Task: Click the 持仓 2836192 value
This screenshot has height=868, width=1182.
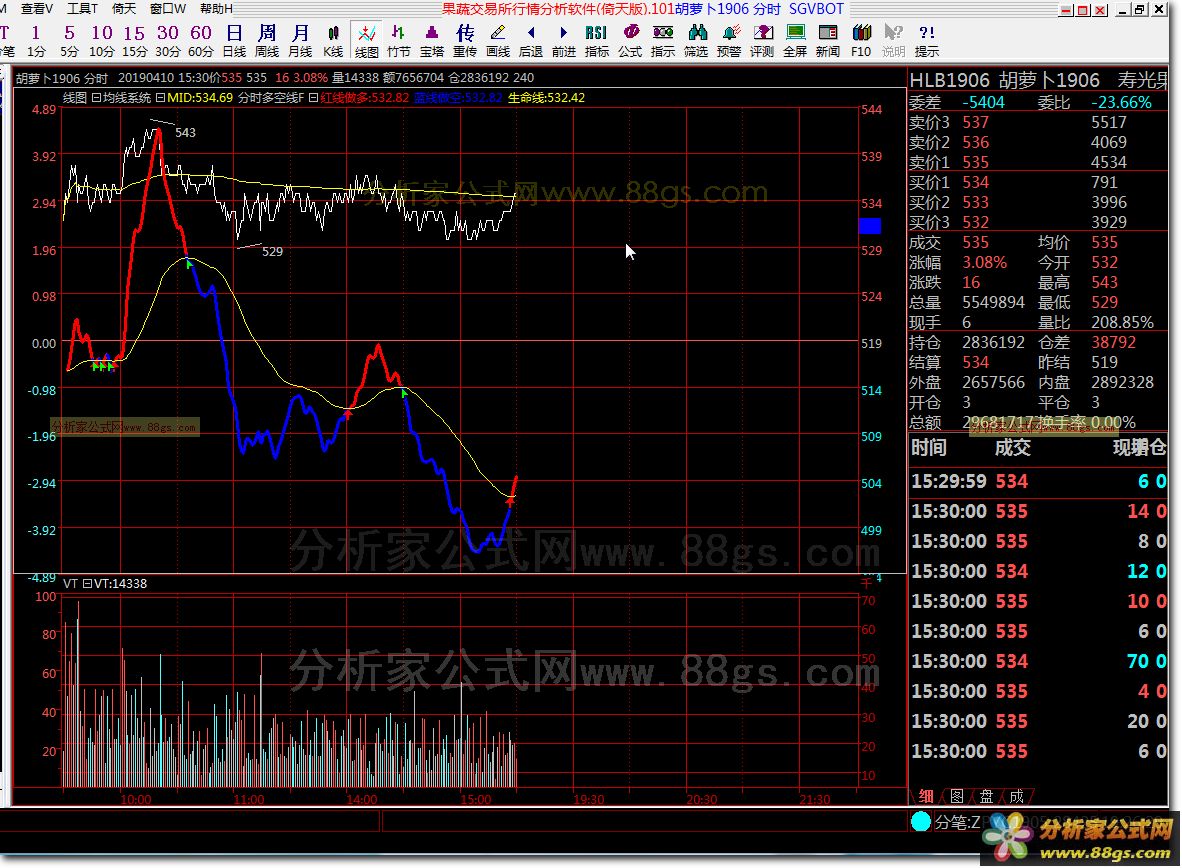Action: pyautogui.click(x=994, y=342)
